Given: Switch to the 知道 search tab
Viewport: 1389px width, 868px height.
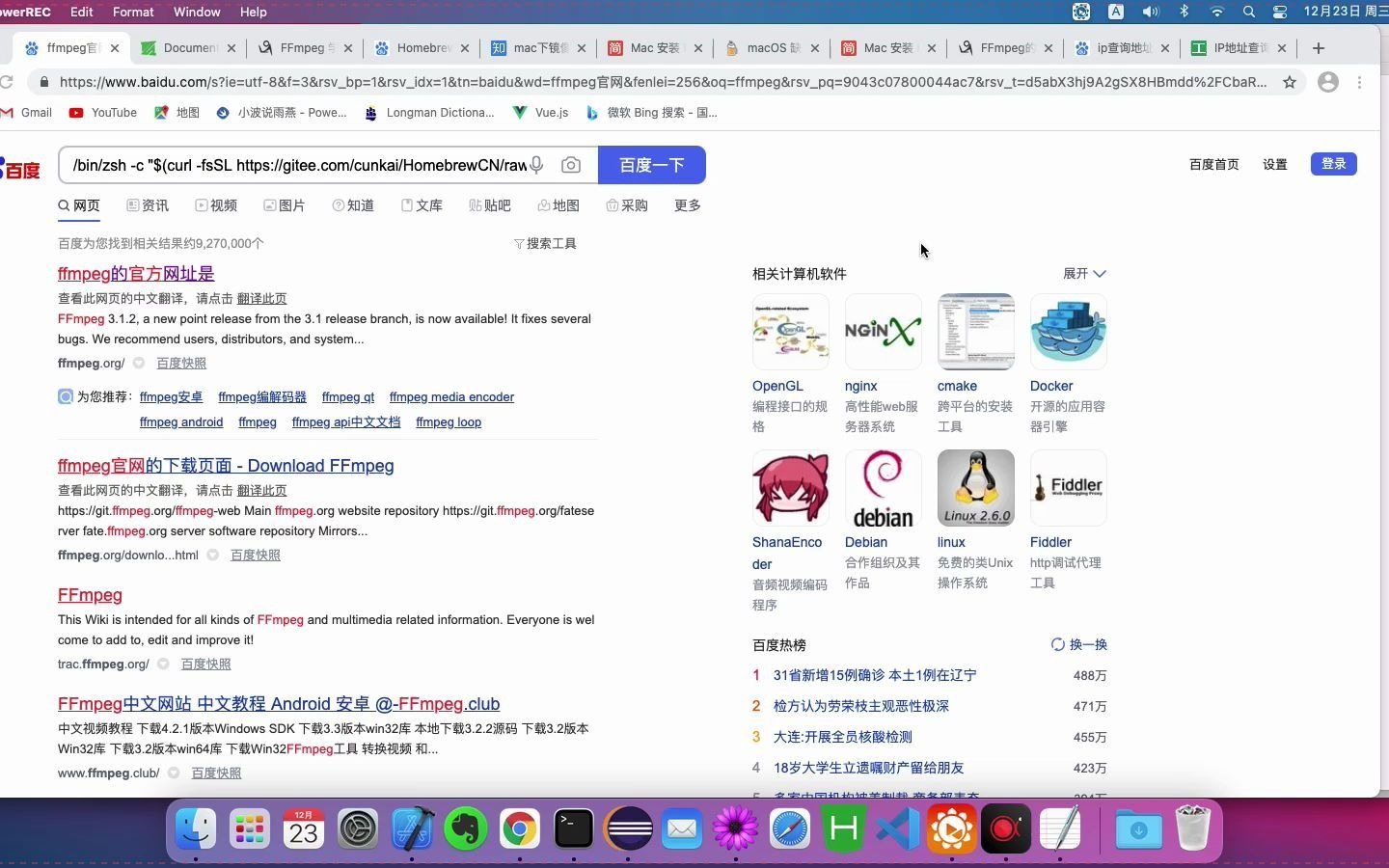Looking at the screenshot, I should pos(353,205).
